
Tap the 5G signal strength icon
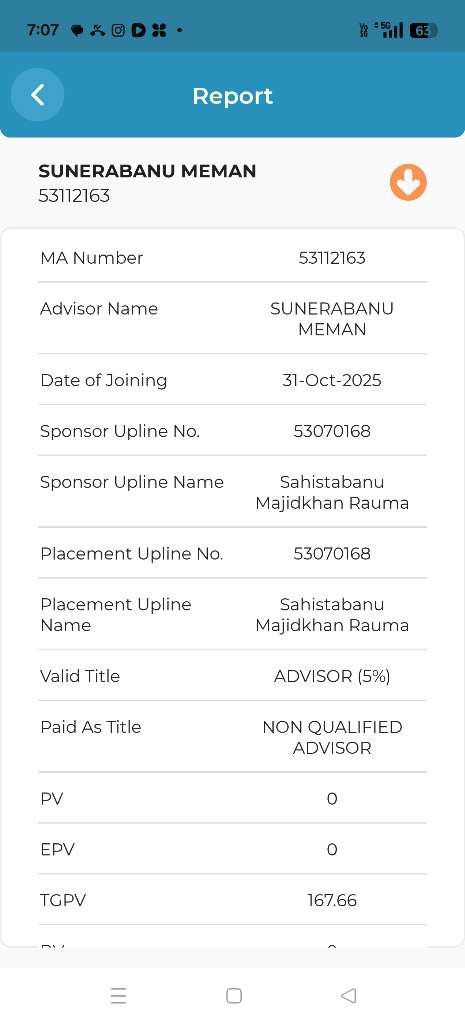click(x=389, y=29)
